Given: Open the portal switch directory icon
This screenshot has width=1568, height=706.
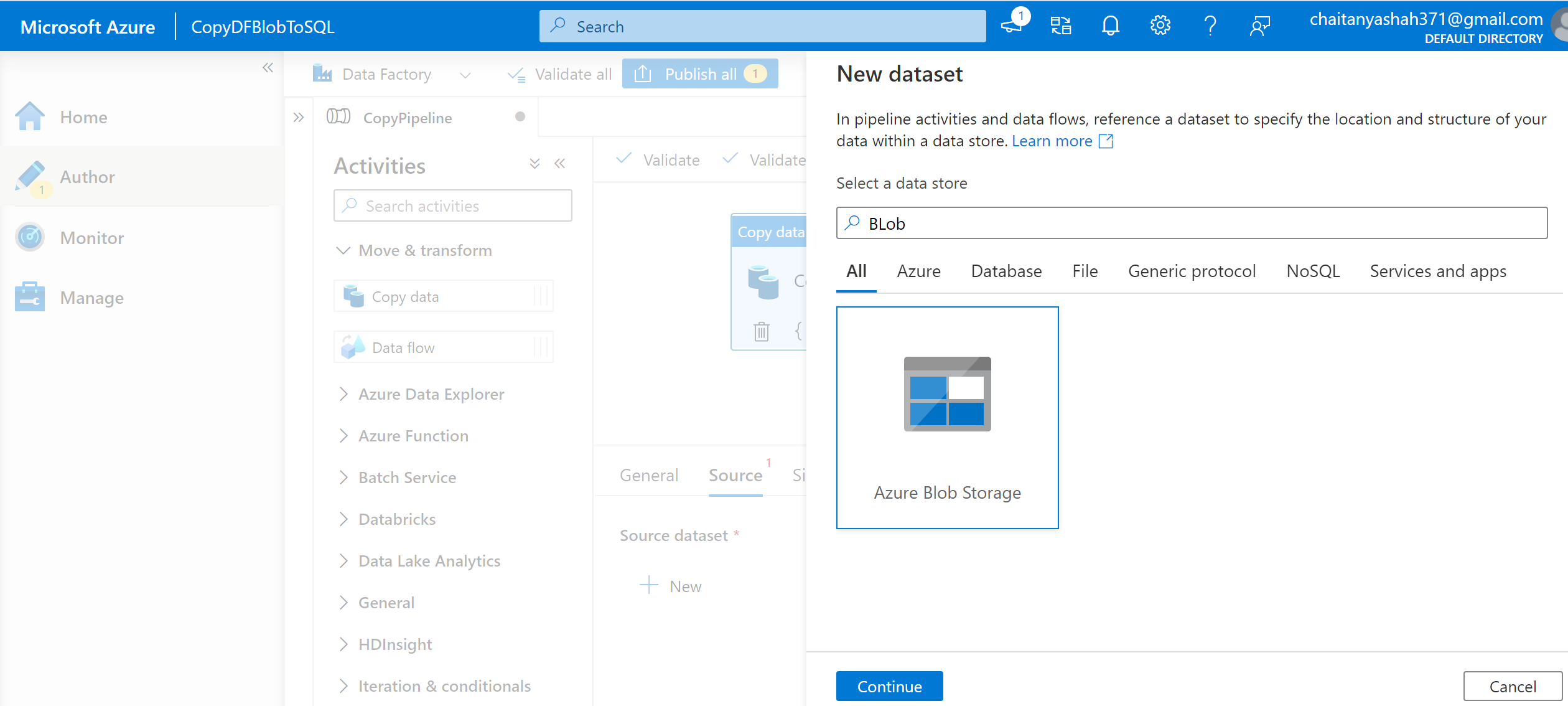Looking at the screenshot, I should 1061,26.
